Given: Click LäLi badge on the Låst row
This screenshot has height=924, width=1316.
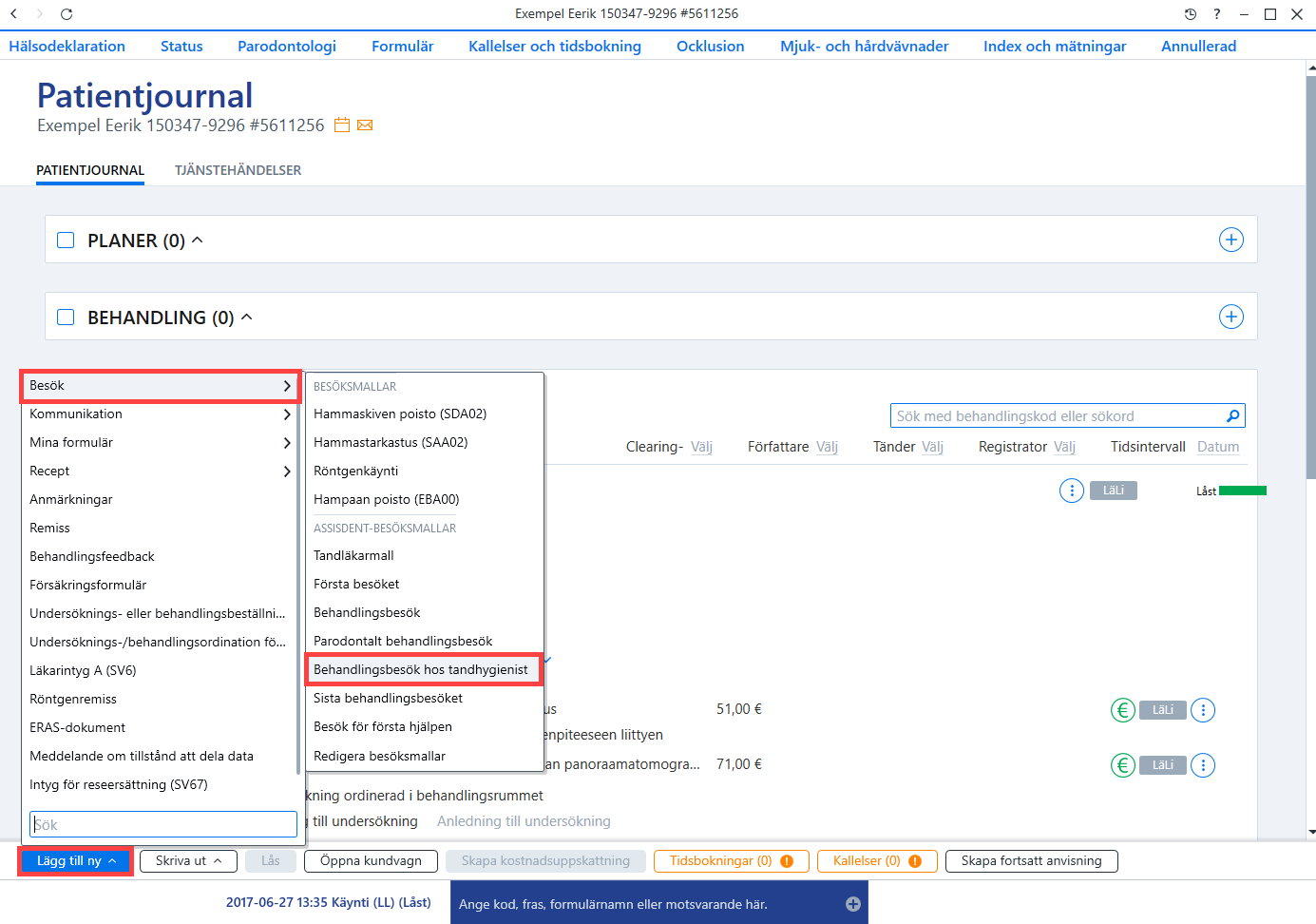Looking at the screenshot, I should pos(1114,491).
